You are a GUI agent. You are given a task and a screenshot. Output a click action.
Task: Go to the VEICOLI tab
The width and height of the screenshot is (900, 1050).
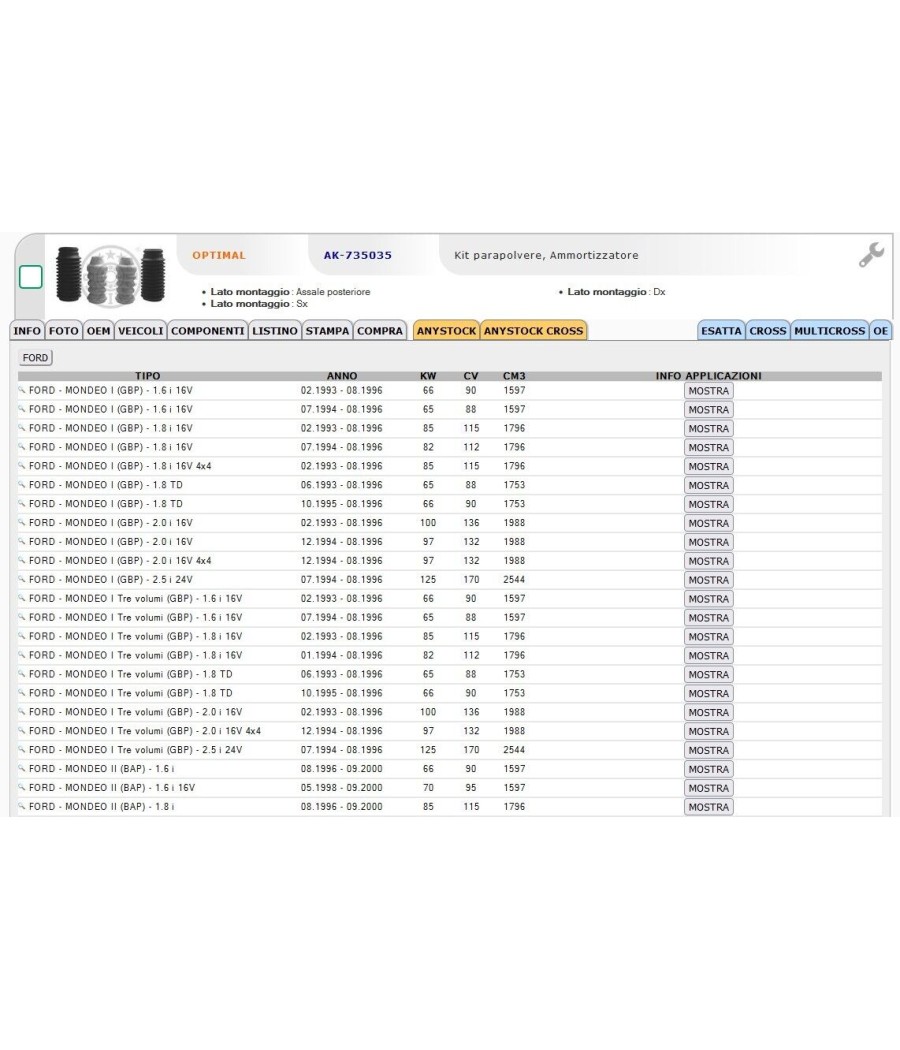pos(141,331)
